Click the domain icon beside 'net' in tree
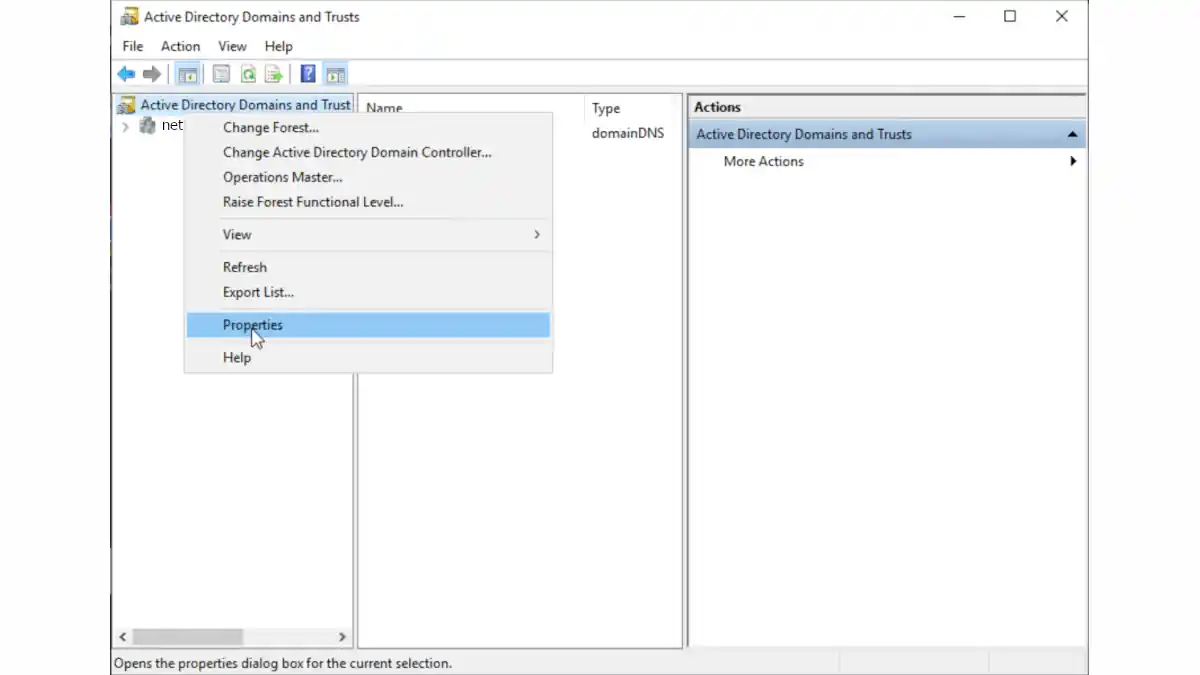The width and height of the screenshot is (1200, 675). [147, 126]
